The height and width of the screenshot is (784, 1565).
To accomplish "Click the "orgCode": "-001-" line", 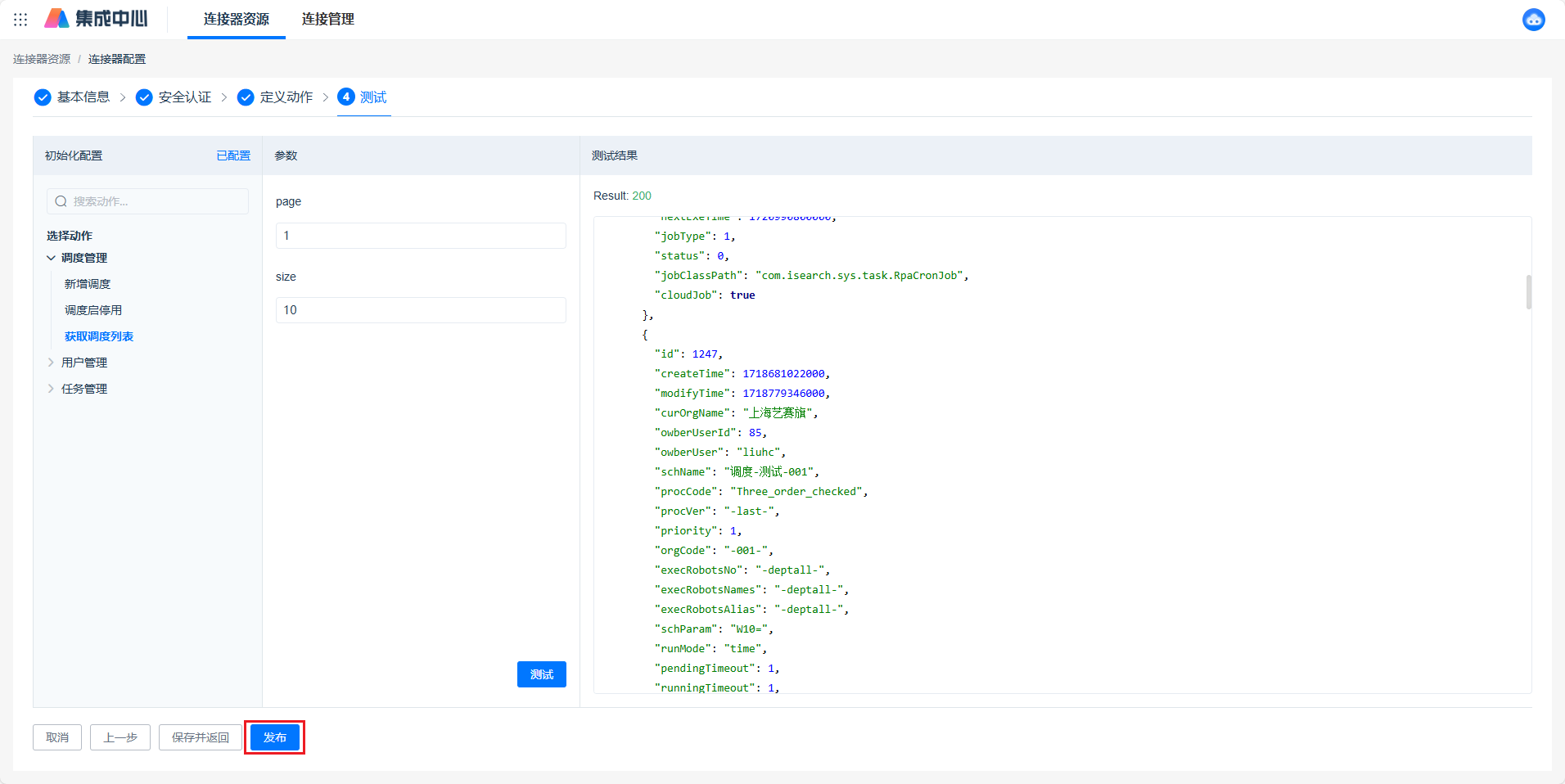I will click(714, 551).
